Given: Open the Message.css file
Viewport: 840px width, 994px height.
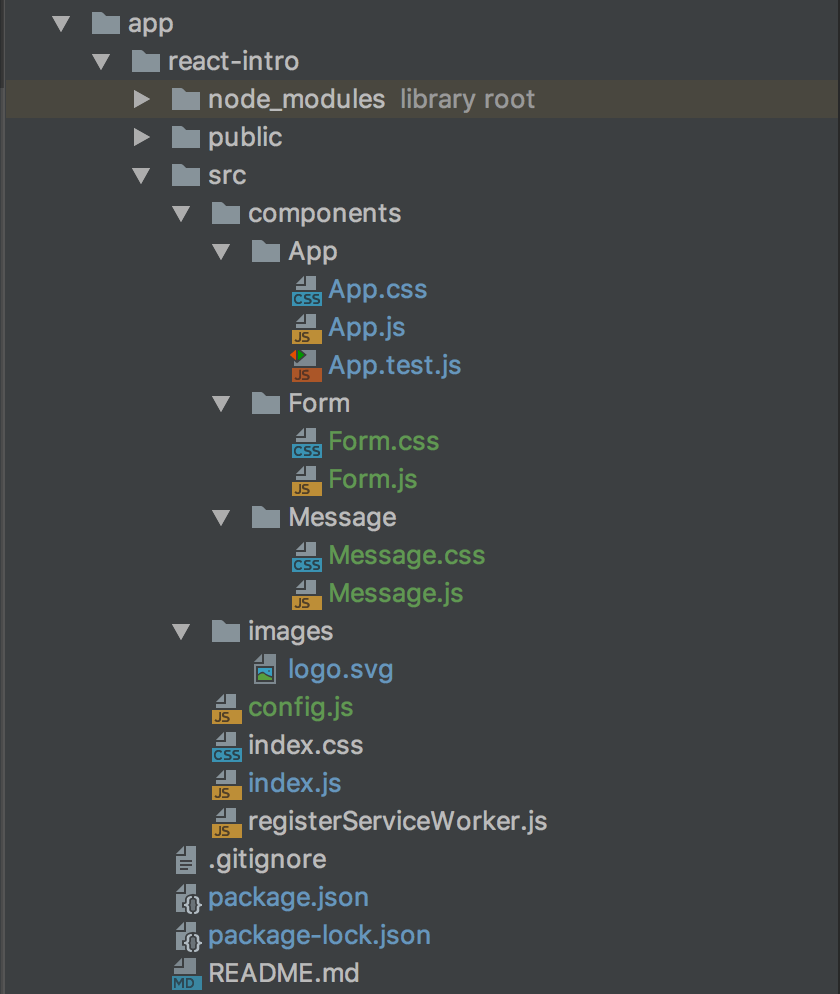Looking at the screenshot, I should point(406,556).
